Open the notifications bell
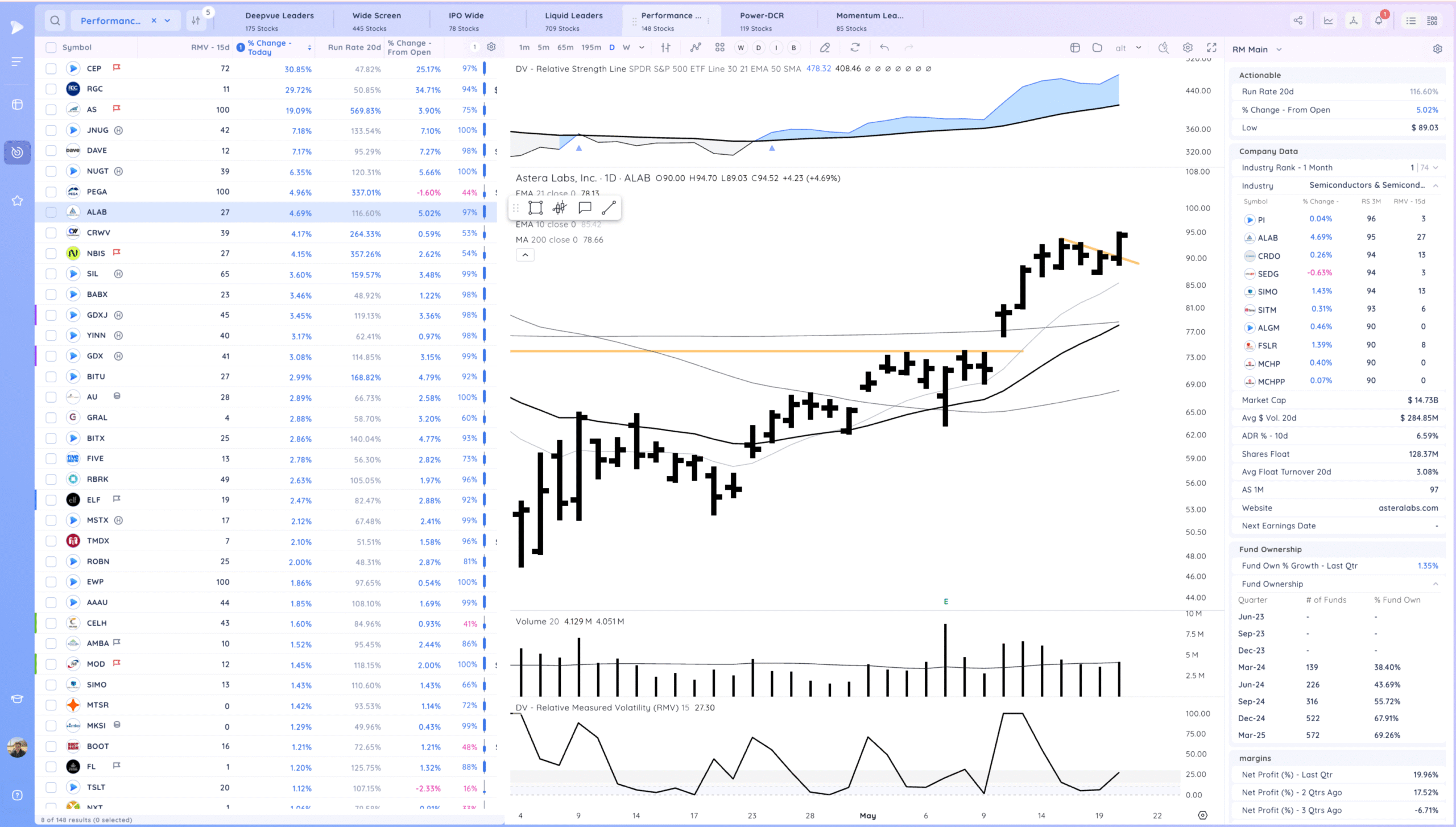 click(x=1378, y=20)
